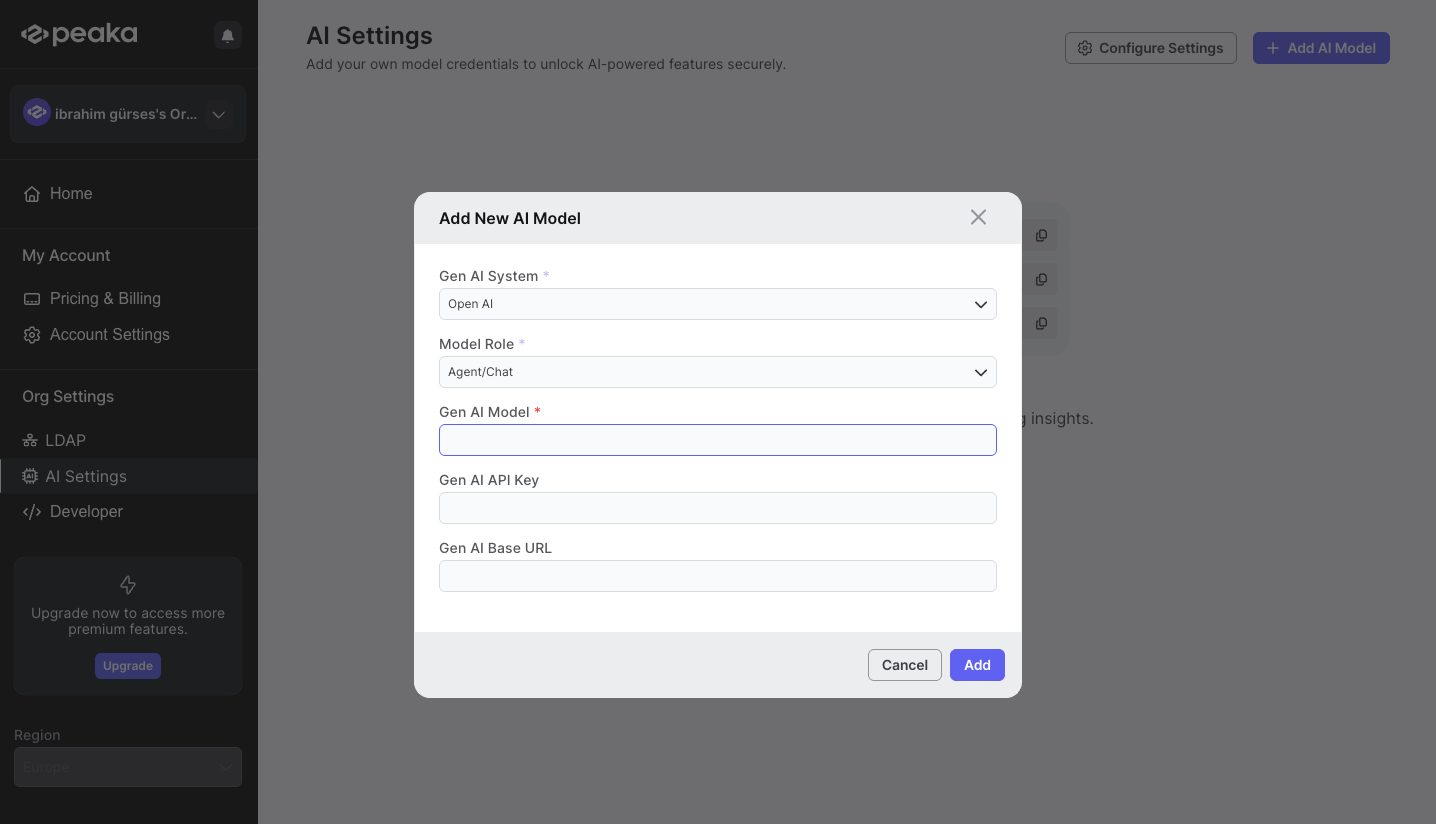This screenshot has height=824, width=1436.
Task: Select AI Settings in the sidebar
Action: [128, 476]
